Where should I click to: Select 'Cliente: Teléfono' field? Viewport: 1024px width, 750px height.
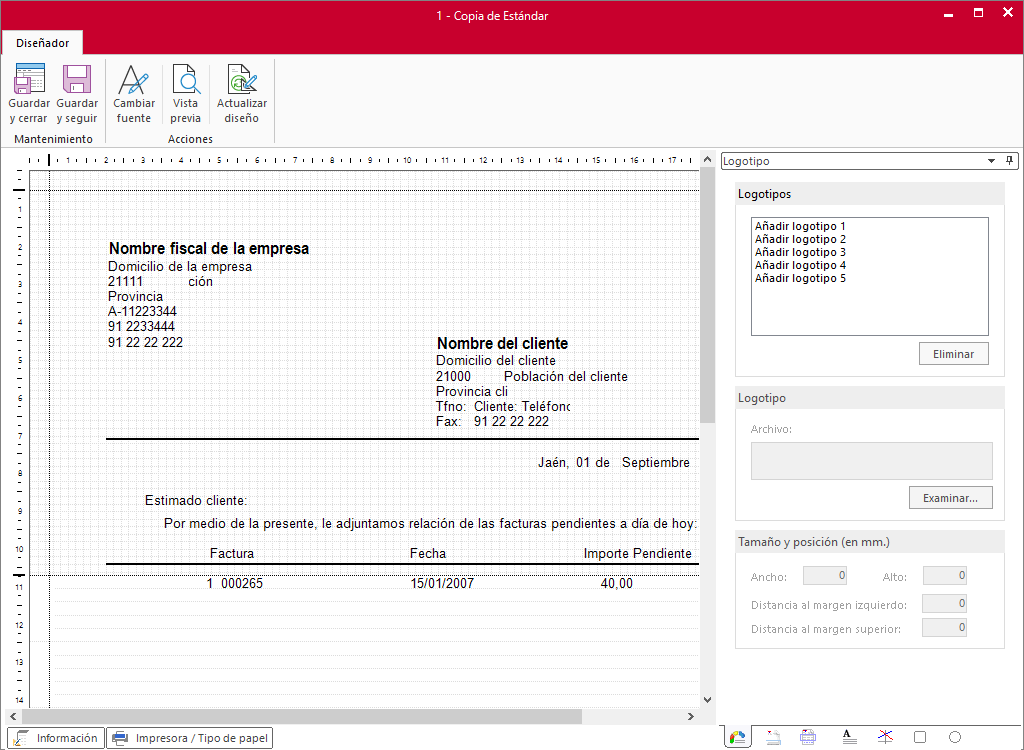[522, 406]
